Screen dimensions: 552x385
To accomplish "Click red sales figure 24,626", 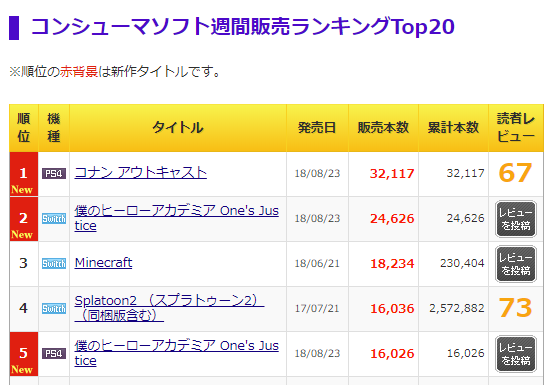I will pos(392,219).
